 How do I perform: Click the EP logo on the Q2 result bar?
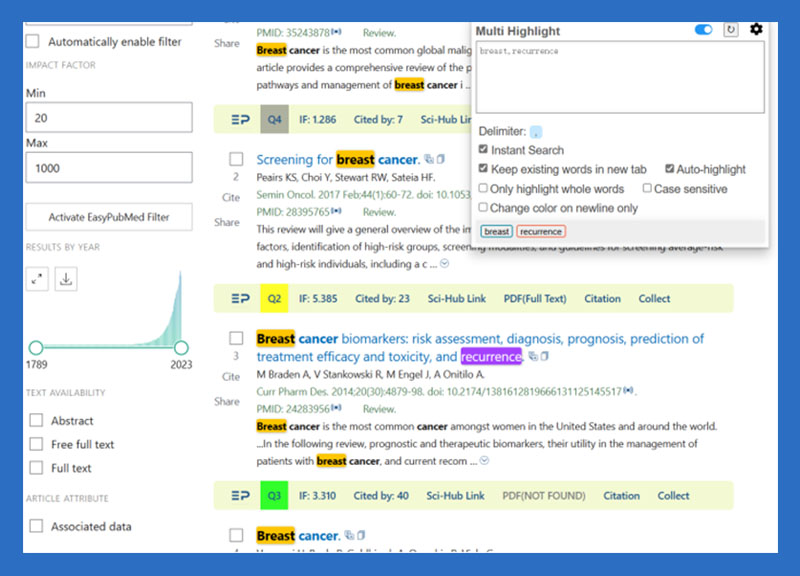(240, 299)
